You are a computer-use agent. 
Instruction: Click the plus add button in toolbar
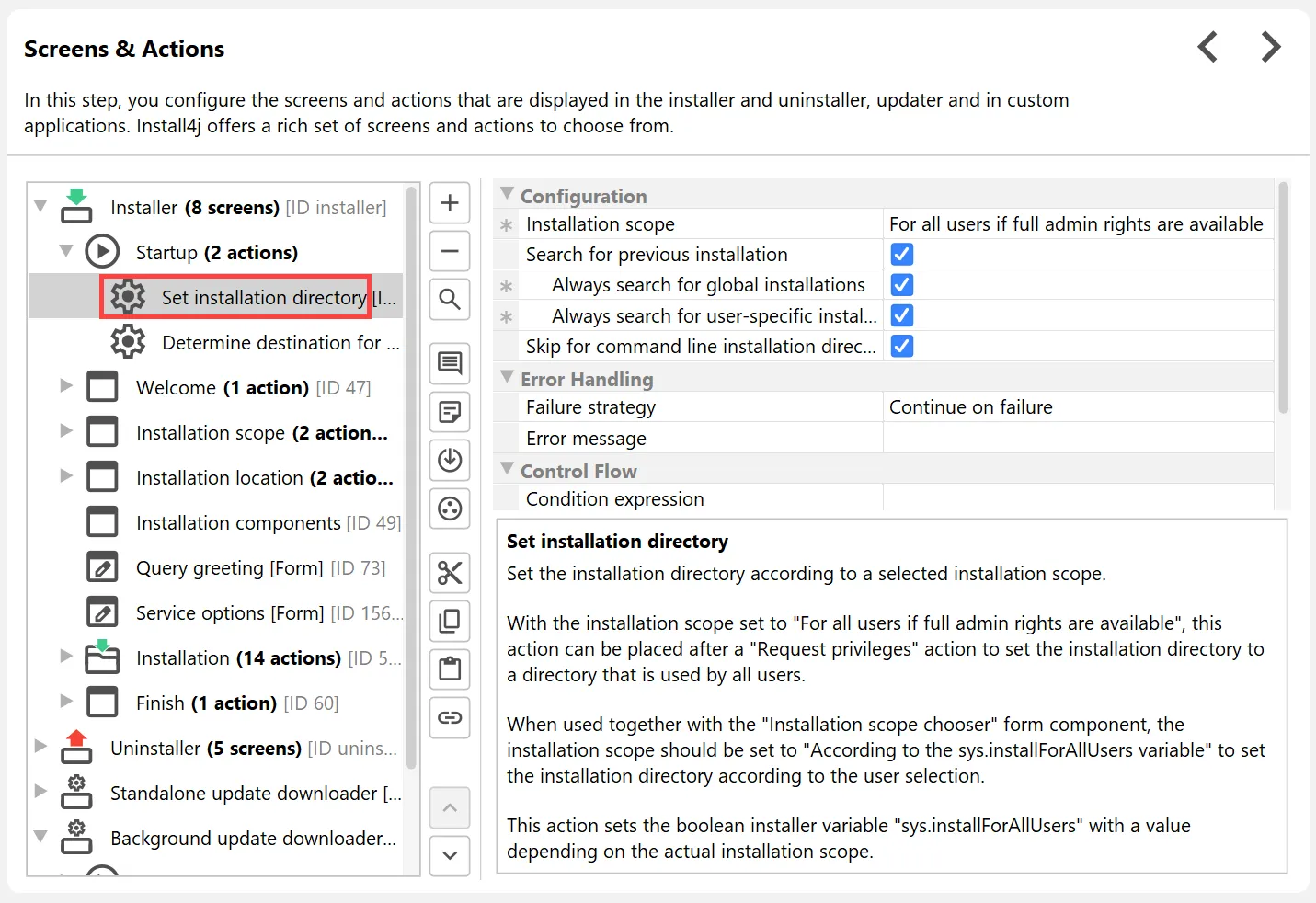pyautogui.click(x=450, y=203)
